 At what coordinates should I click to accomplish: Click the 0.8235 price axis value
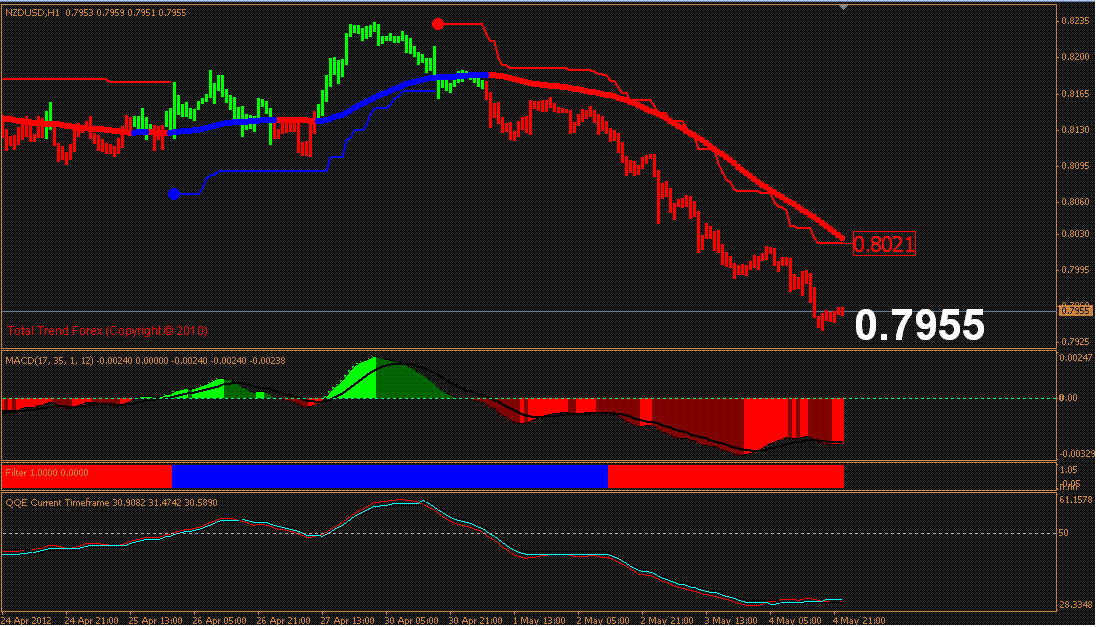tap(1075, 21)
